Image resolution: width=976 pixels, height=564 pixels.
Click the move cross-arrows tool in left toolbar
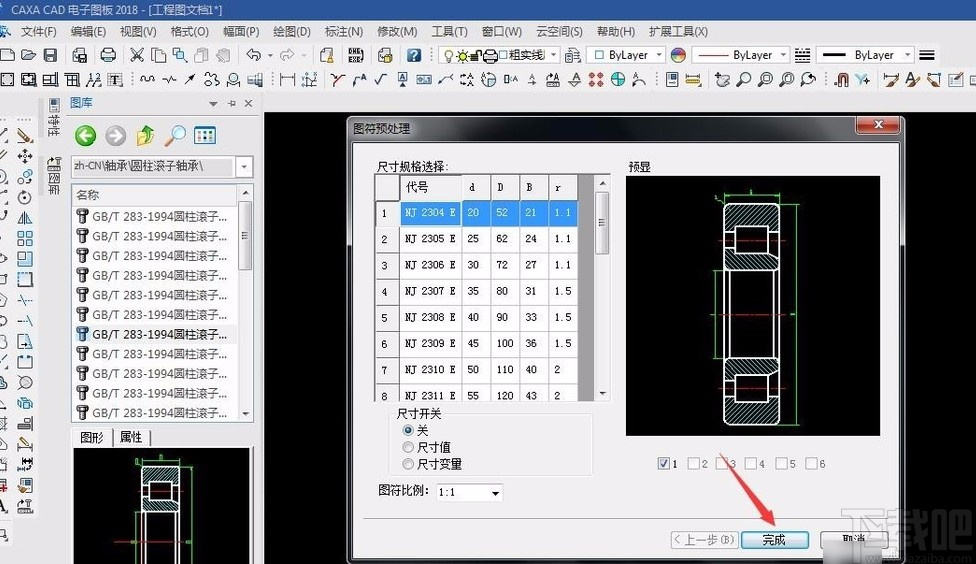[x=25, y=156]
